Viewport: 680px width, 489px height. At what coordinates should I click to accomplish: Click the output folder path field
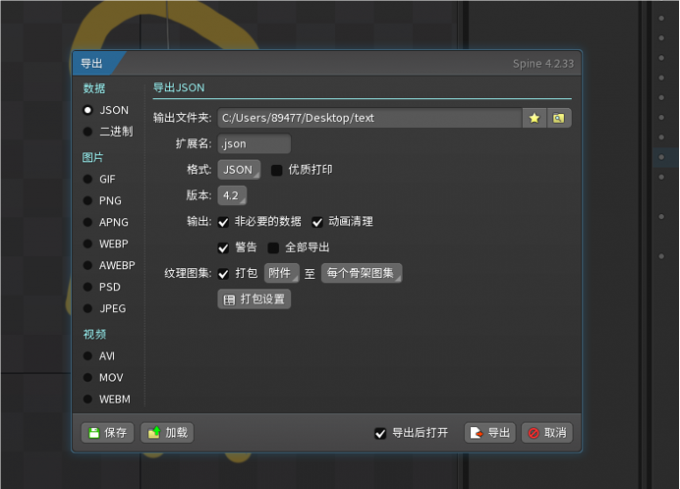click(369, 118)
